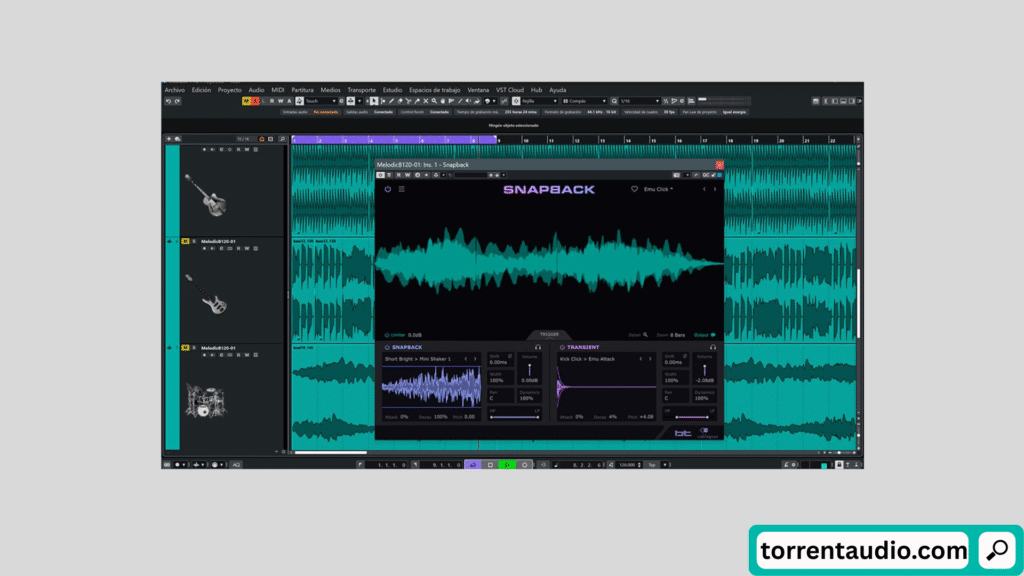Toggle the Output switch in Snapback
The image size is (1024, 576).
click(712, 335)
